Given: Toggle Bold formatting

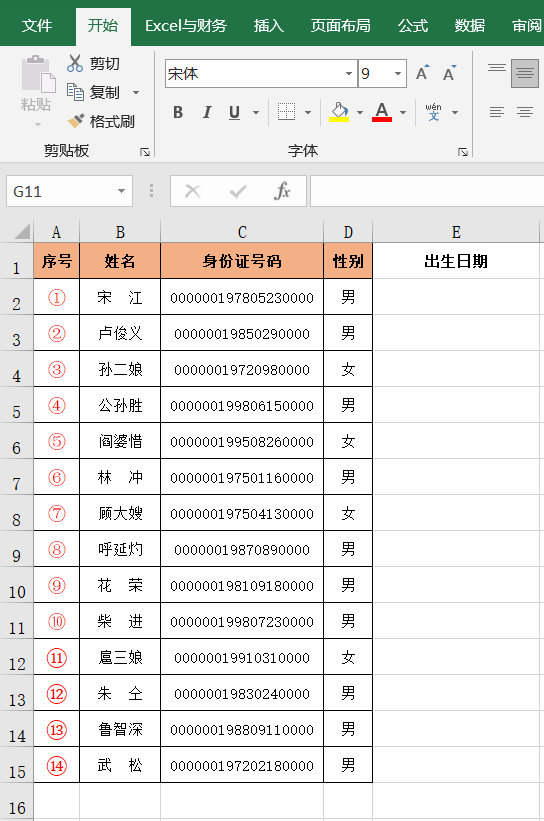Looking at the screenshot, I should tap(177, 112).
